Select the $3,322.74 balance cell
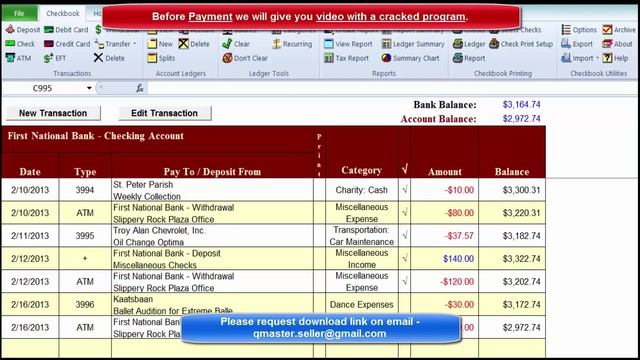The height and width of the screenshot is (360, 640). click(x=512, y=258)
